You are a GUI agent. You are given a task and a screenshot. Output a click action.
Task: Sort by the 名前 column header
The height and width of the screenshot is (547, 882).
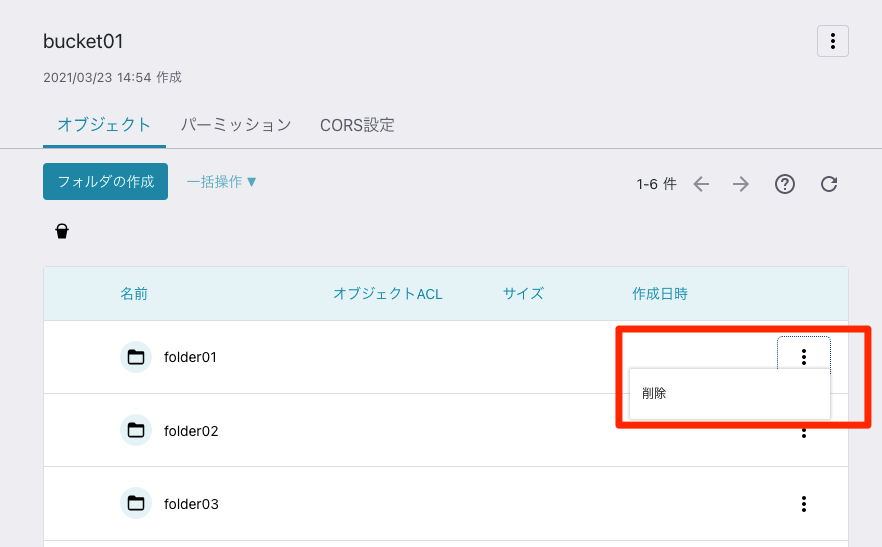pos(134,294)
